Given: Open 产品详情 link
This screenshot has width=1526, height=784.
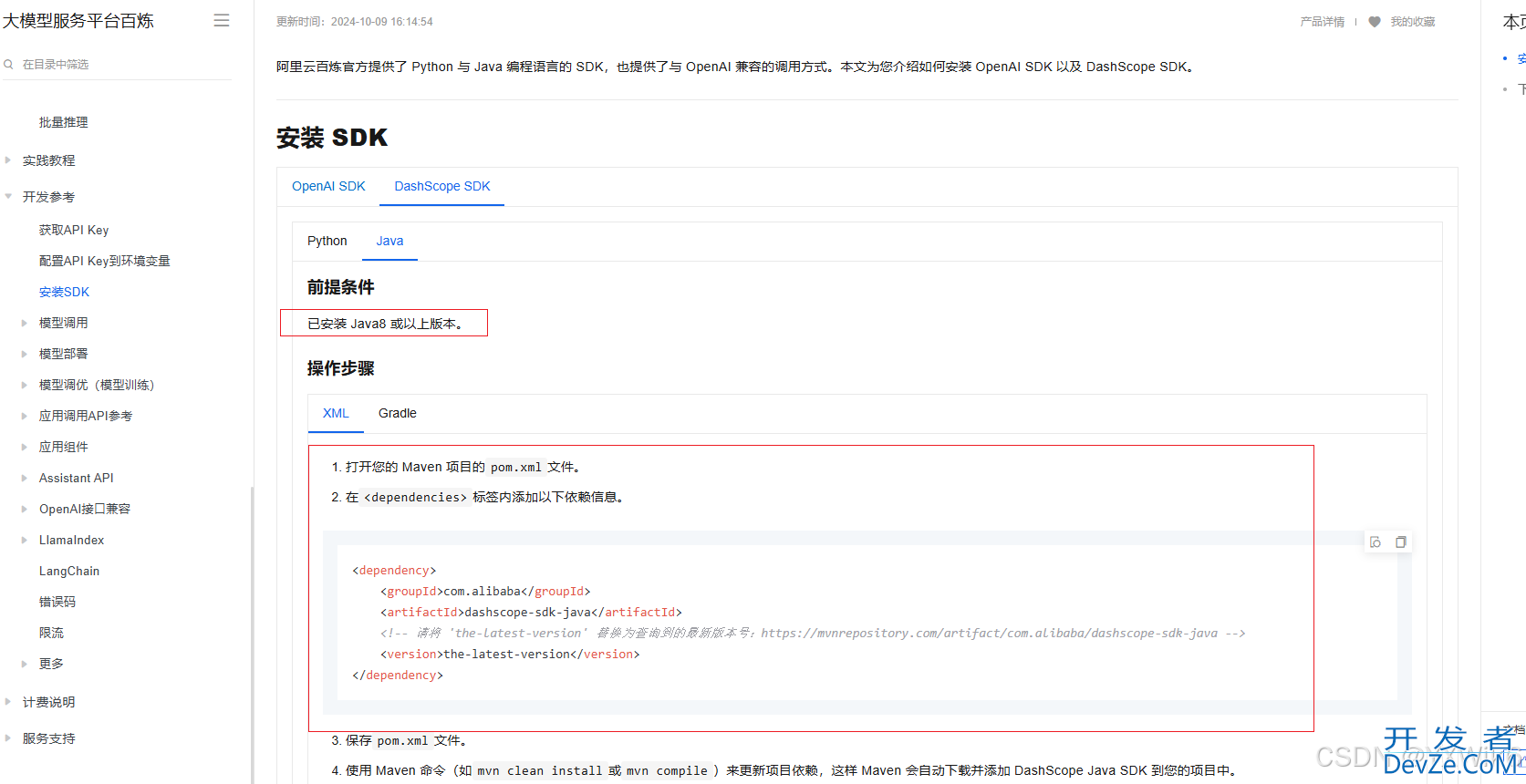Looking at the screenshot, I should 1323,22.
